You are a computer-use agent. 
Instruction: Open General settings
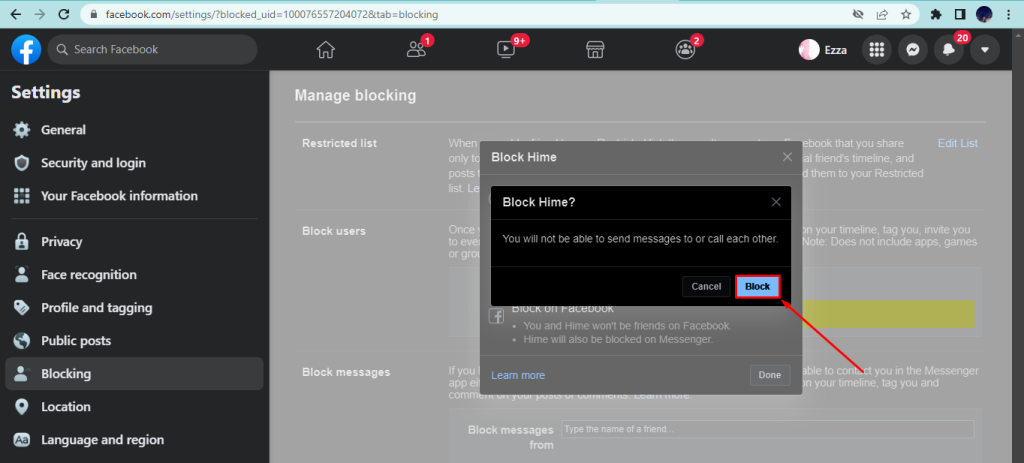pos(134,130)
